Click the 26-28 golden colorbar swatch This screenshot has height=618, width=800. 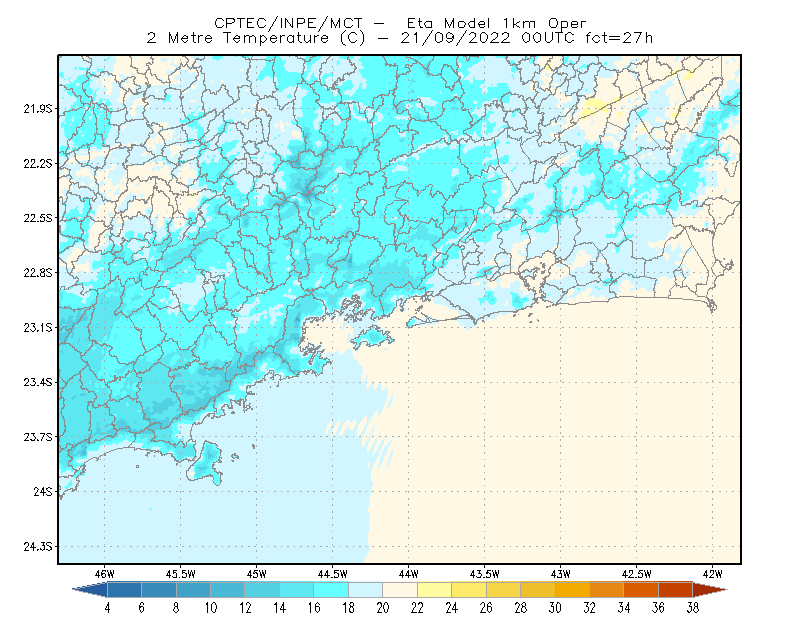tap(503, 590)
